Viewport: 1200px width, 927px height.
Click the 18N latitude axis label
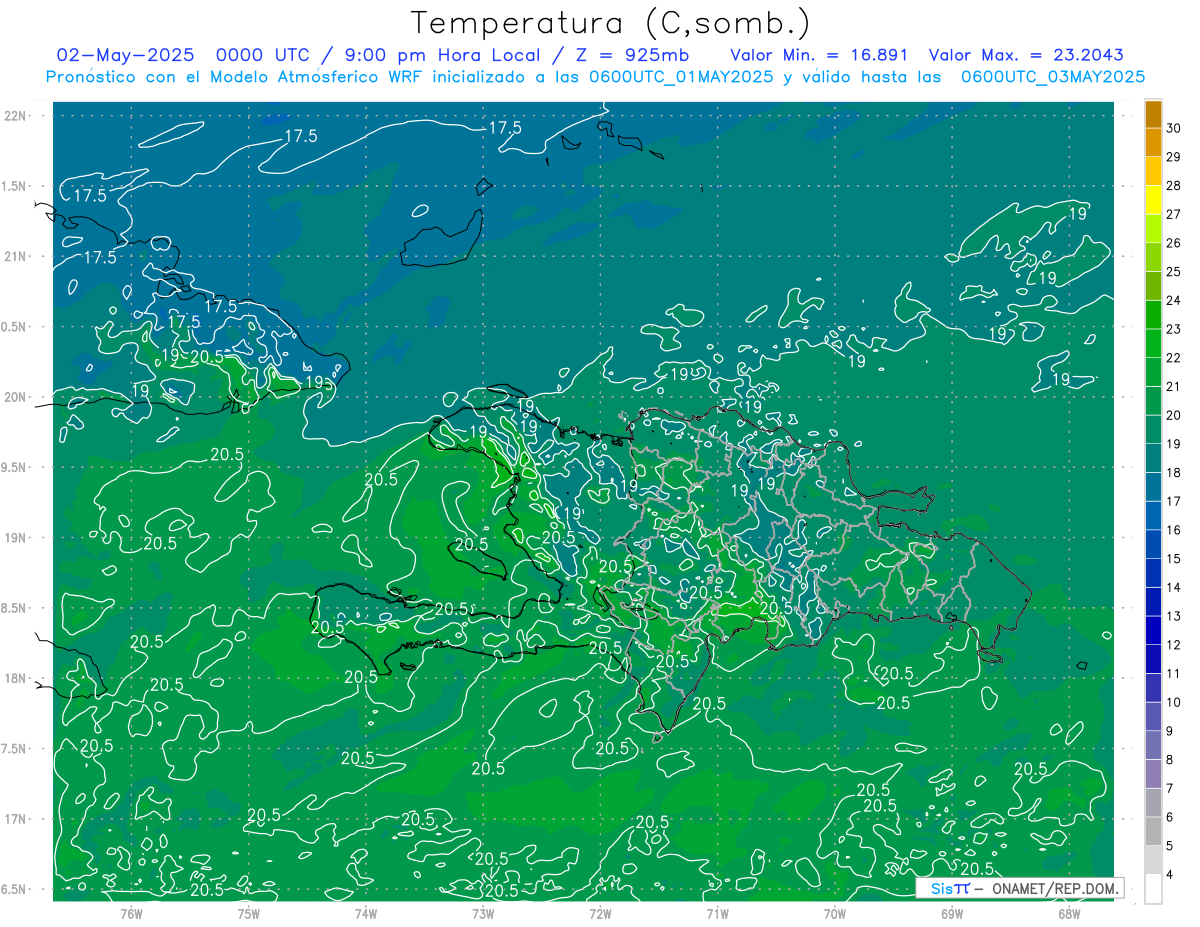[14, 678]
